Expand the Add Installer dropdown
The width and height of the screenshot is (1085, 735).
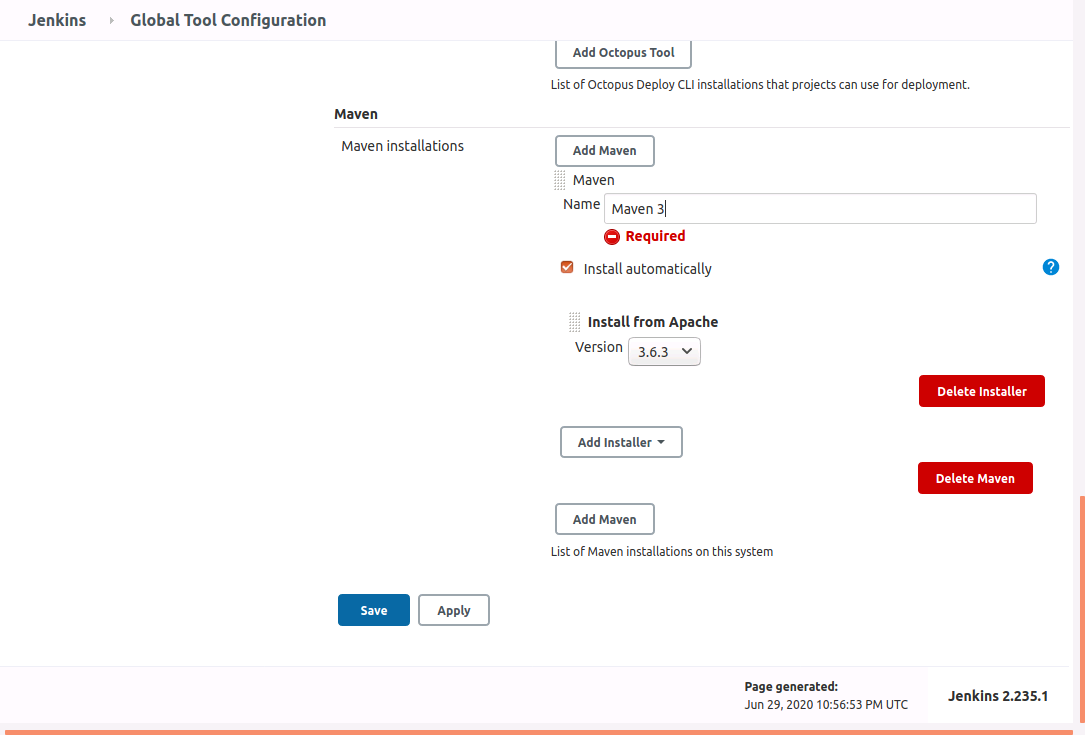621,442
